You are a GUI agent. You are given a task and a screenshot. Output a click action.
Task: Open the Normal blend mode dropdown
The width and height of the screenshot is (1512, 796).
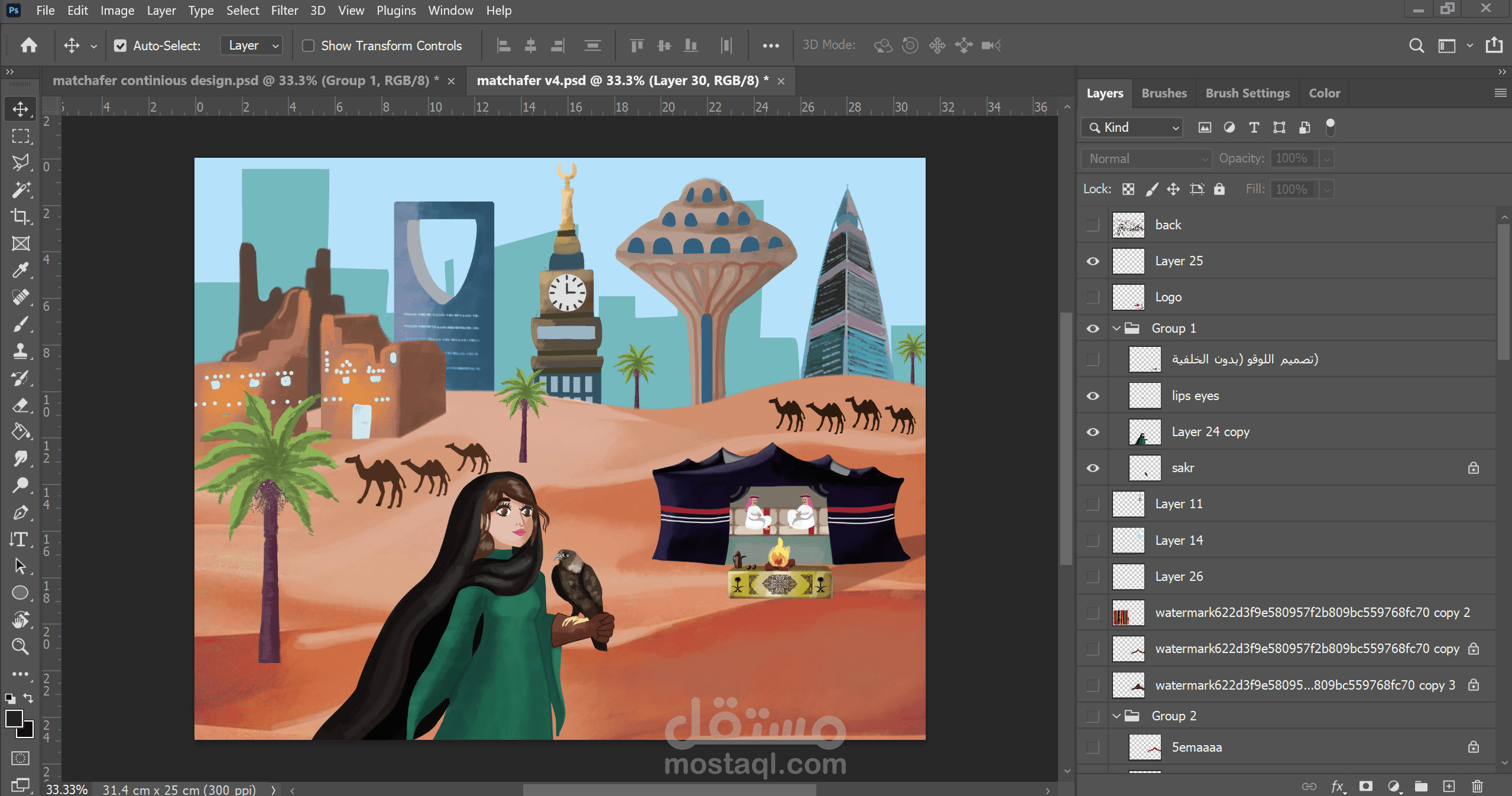(x=1147, y=158)
